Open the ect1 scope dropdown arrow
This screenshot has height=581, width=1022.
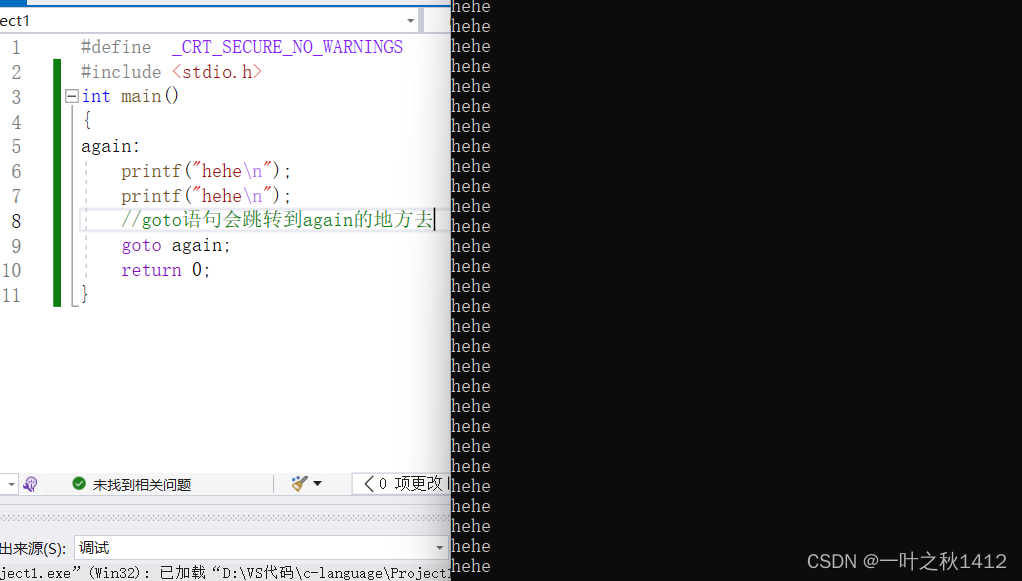411,21
